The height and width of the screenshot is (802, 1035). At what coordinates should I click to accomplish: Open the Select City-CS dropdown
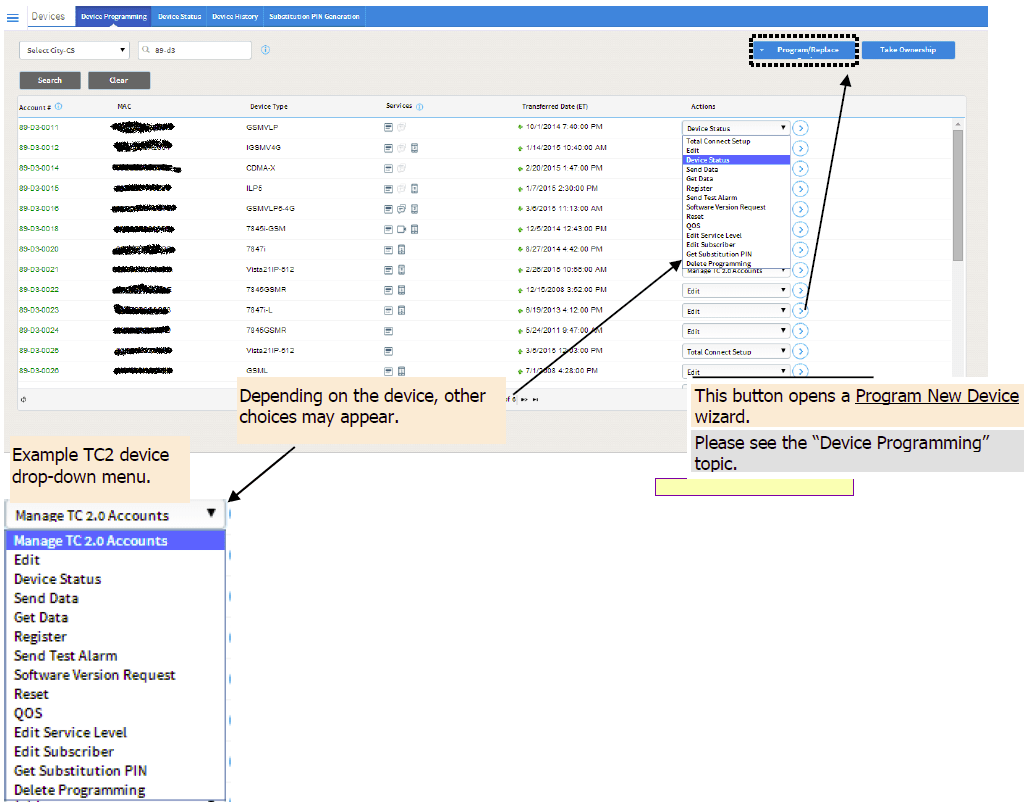(74, 50)
